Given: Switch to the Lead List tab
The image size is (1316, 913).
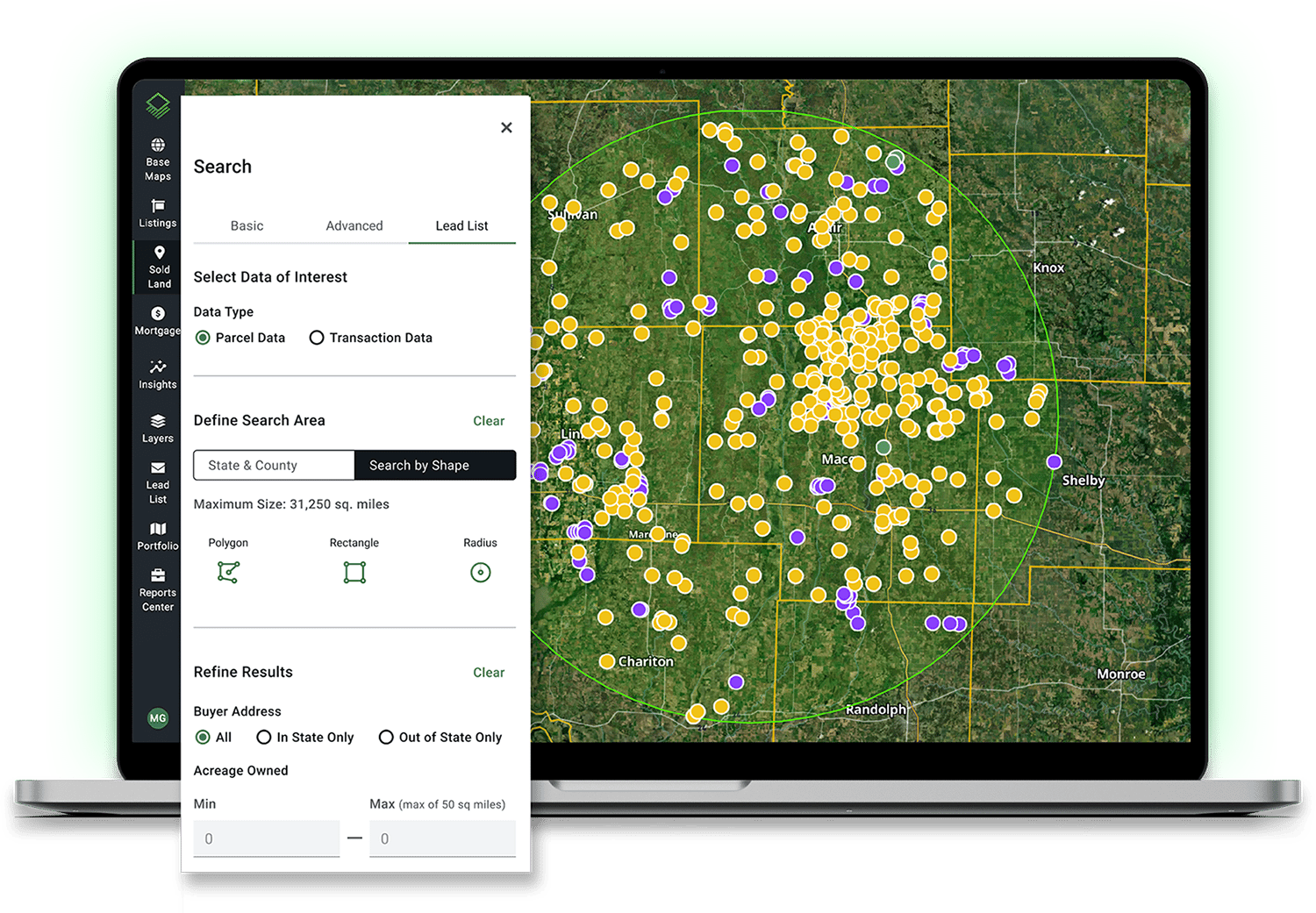Looking at the screenshot, I should [462, 225].
